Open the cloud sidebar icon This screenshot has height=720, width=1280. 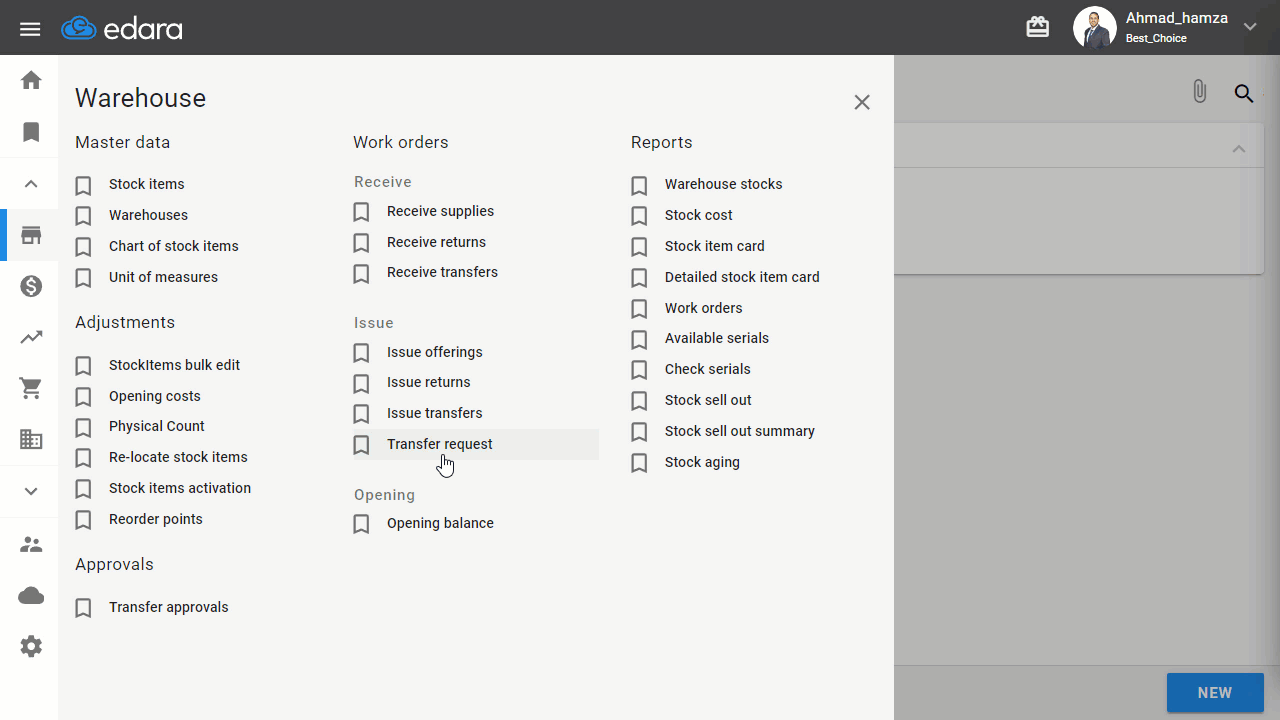(31, 596)
